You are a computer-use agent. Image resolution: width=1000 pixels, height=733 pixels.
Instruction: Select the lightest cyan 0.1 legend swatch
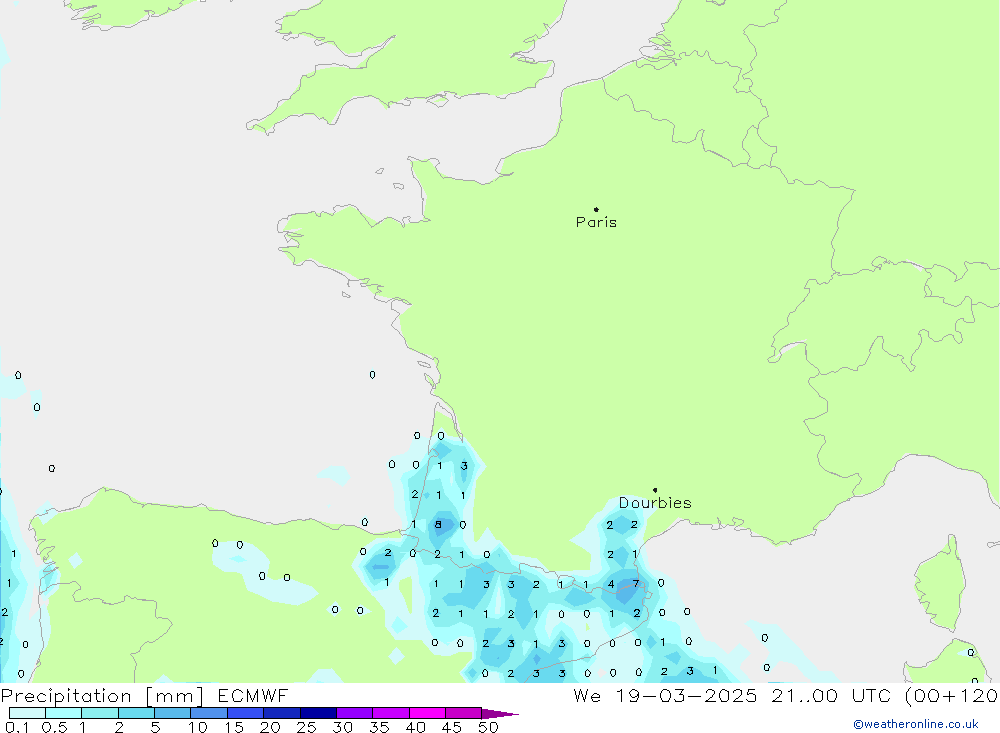pyautogui.click(x=27, y=713)
